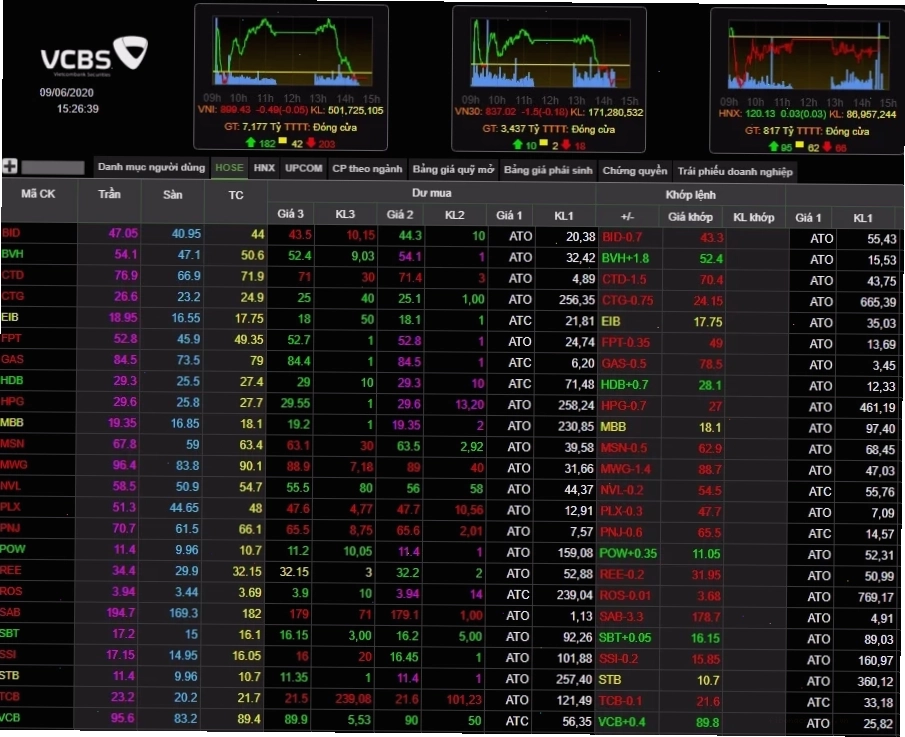
Task: Open the Chứng quyền tab
Action: click(635, 171)
